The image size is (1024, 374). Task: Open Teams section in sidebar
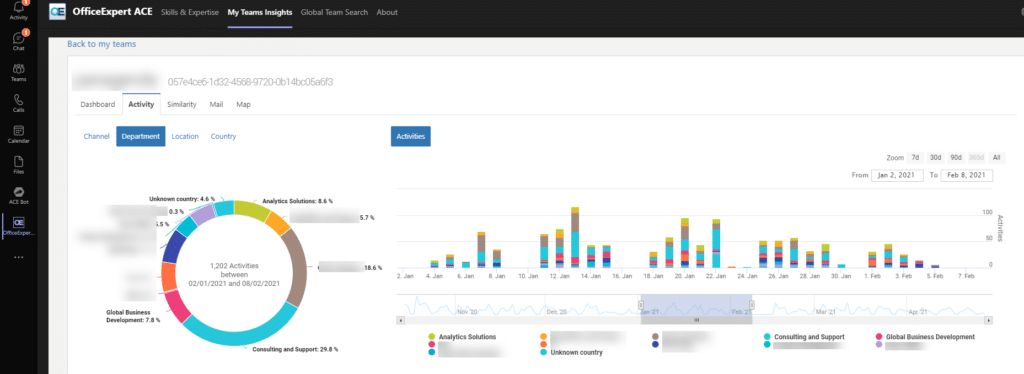18,72
